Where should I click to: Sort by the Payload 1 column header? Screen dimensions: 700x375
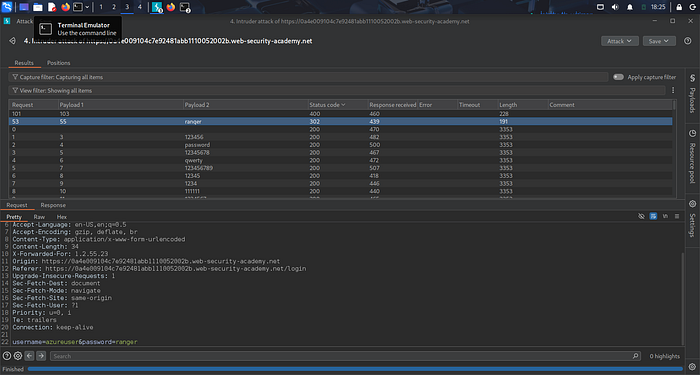coord(121,105)
